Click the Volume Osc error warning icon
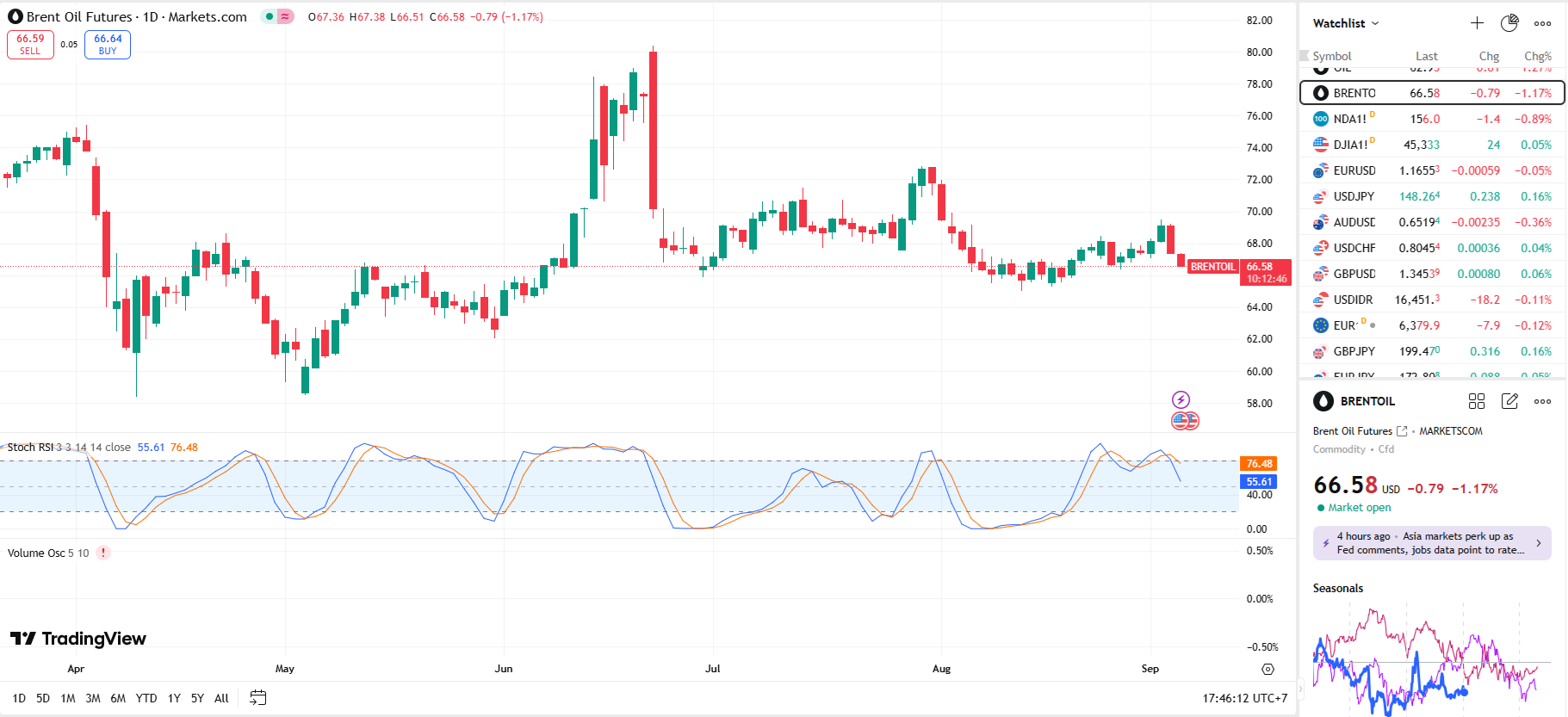Image resolution: width=1568 pixels, height=717 pixels. coord(103,553)
